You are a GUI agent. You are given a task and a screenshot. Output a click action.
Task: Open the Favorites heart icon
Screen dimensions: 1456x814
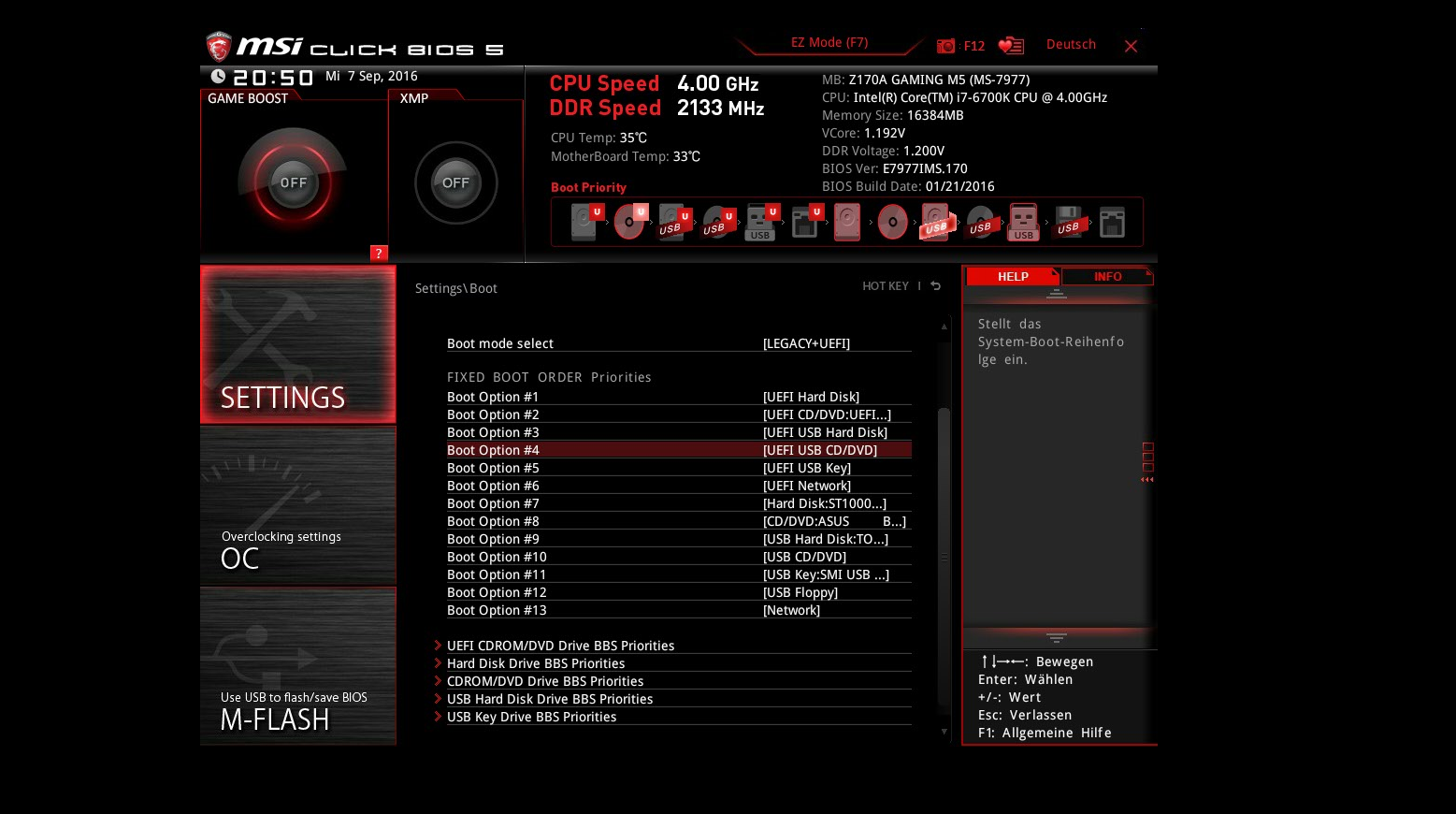1011,45
